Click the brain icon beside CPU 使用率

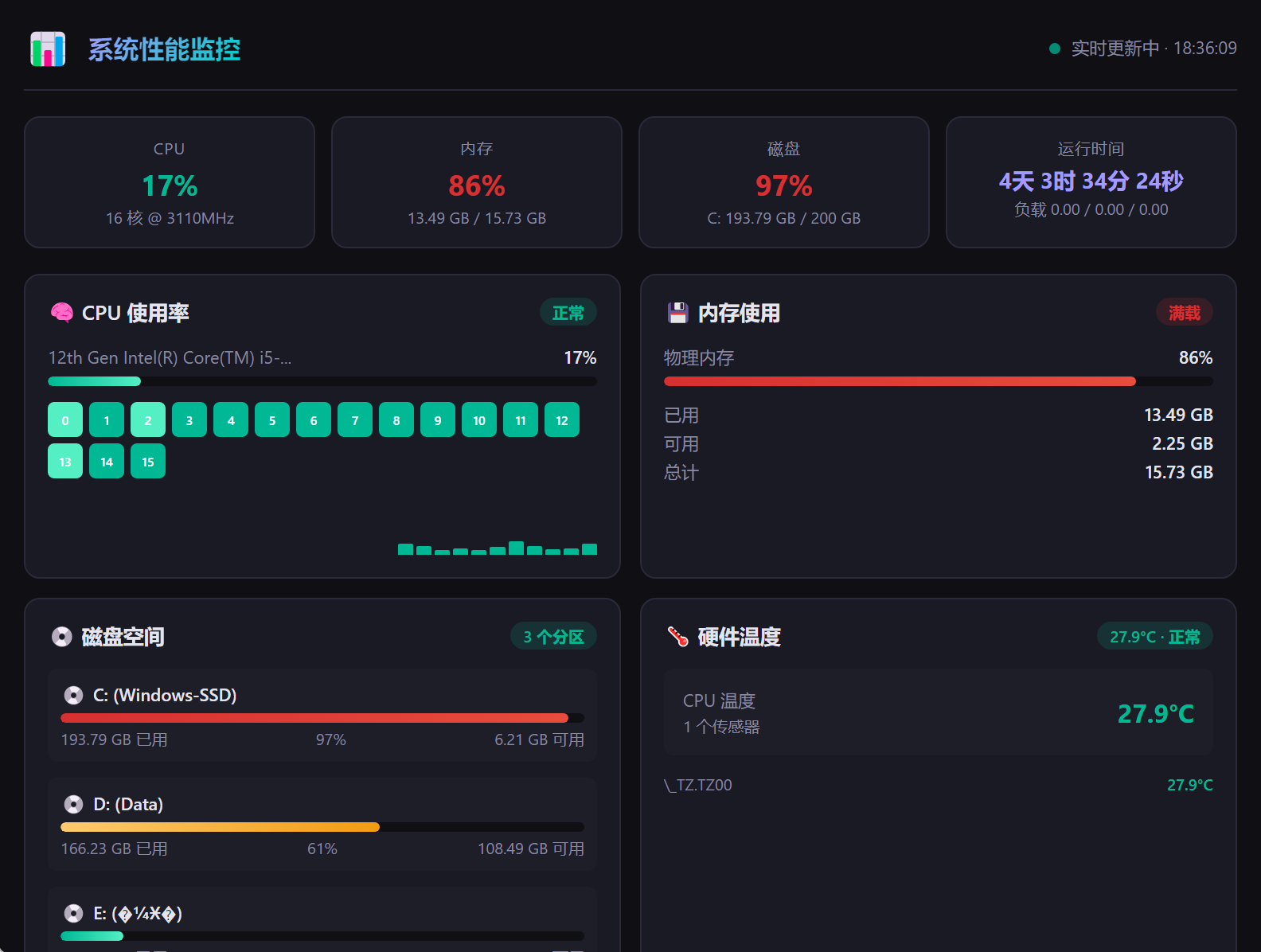(x=61, y=313)
